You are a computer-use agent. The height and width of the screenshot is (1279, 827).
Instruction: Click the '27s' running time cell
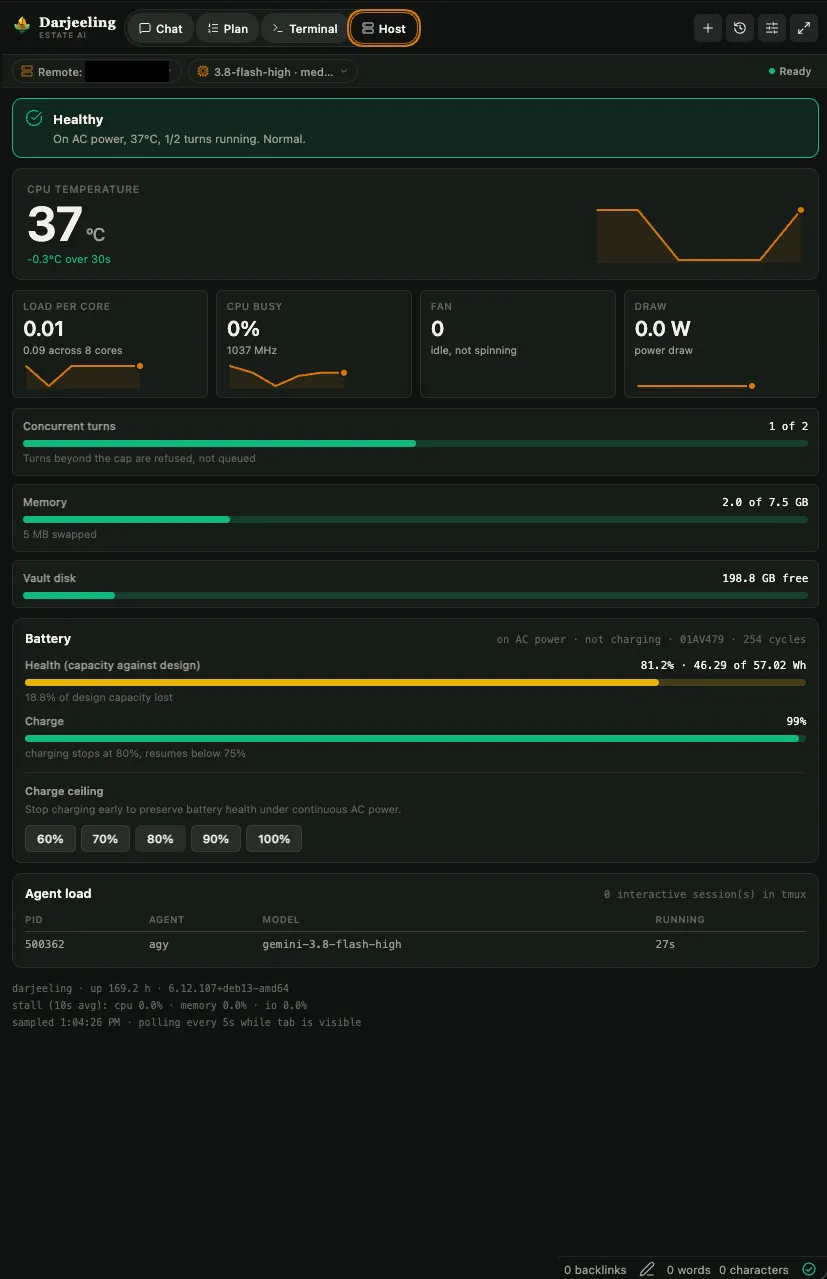pos(665,944)
